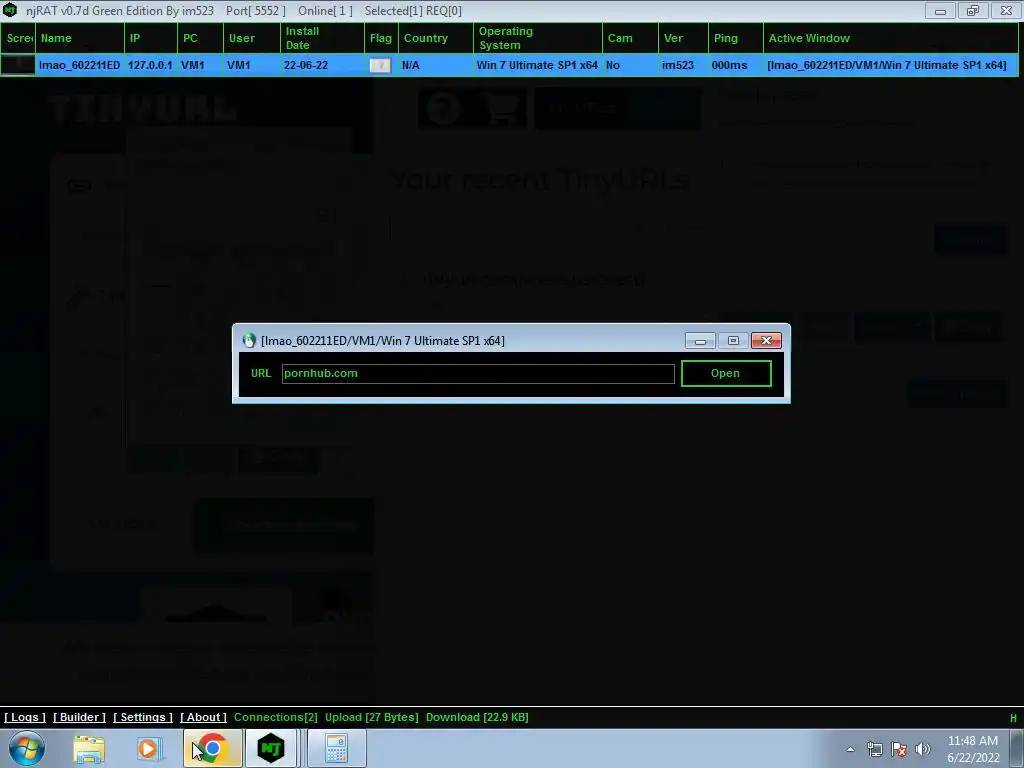
Task: Open Windows Explorer from the taskbar
Action: point(89,748)
